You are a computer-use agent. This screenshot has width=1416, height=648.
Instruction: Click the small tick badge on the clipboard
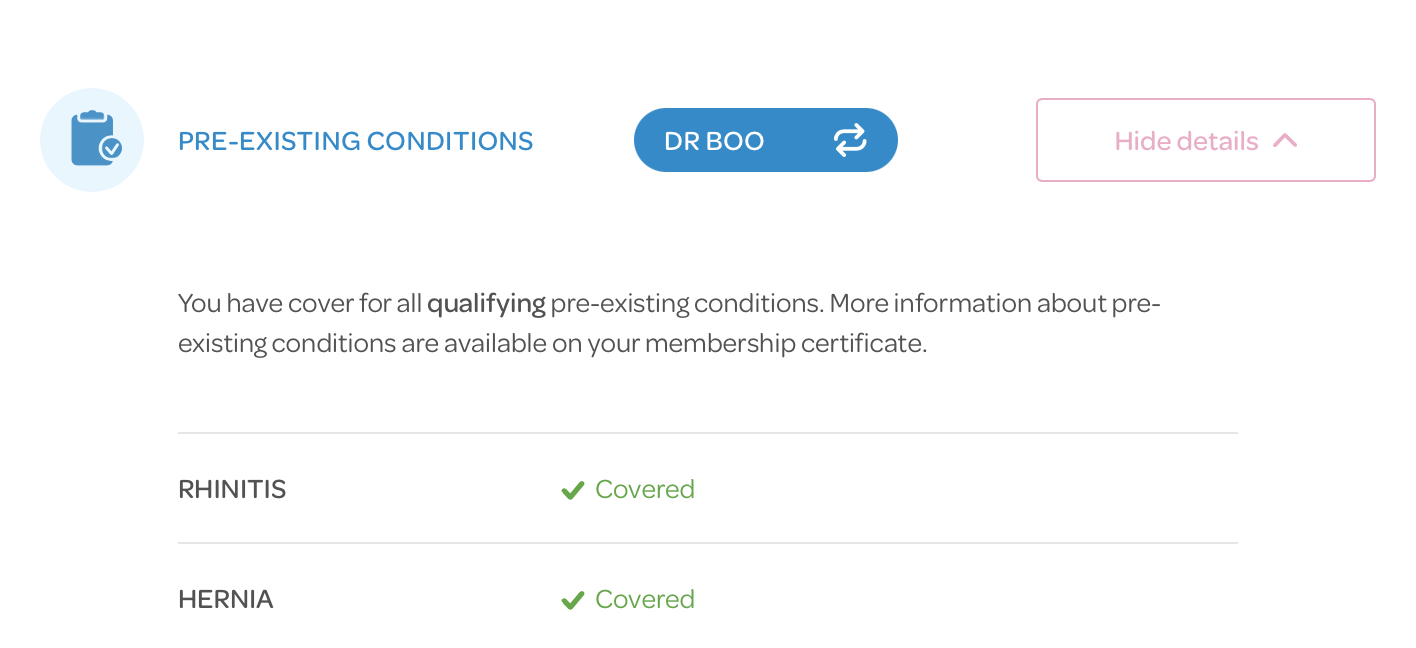(111, 149)
